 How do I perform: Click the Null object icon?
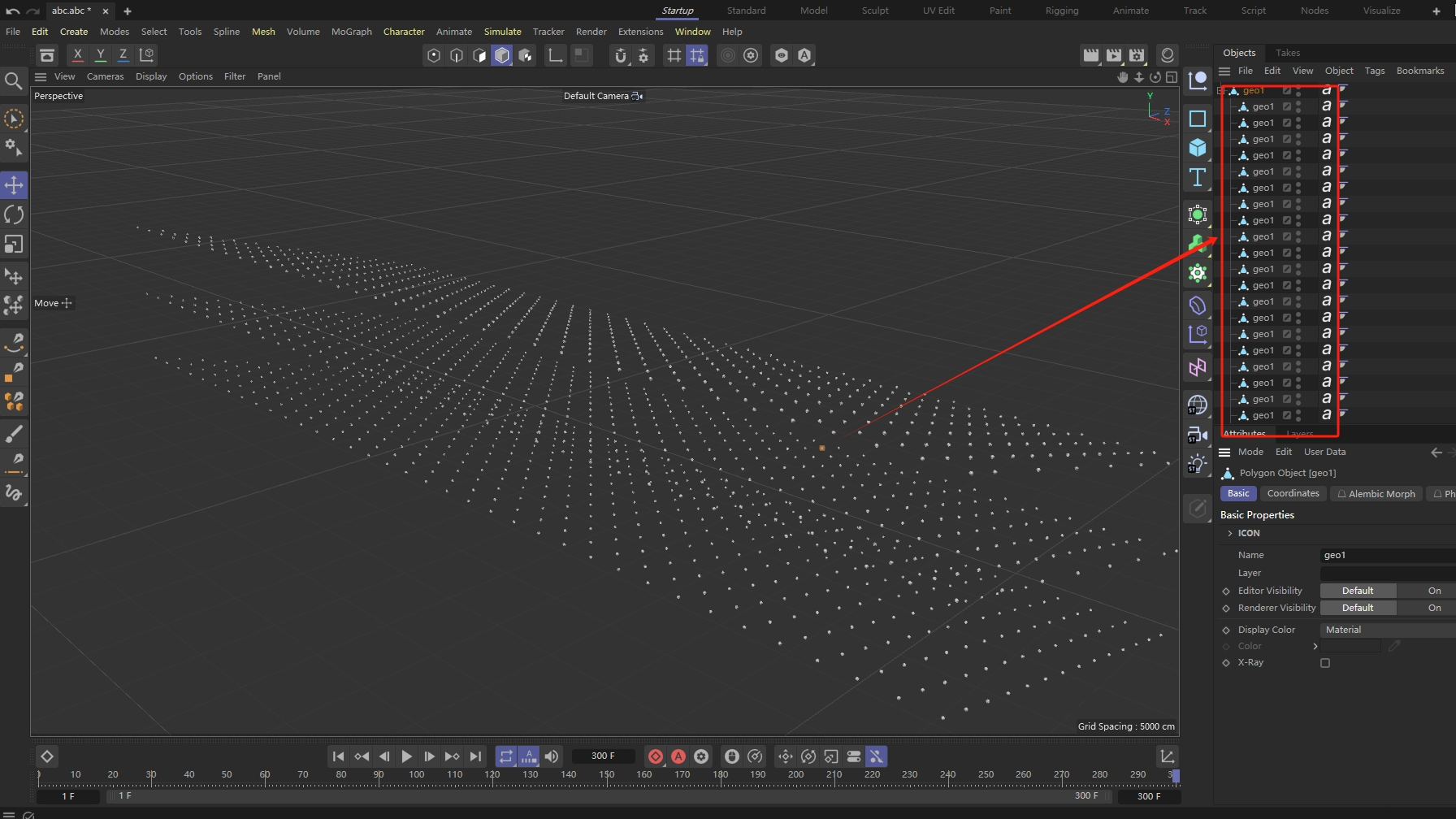point(1198,80)
